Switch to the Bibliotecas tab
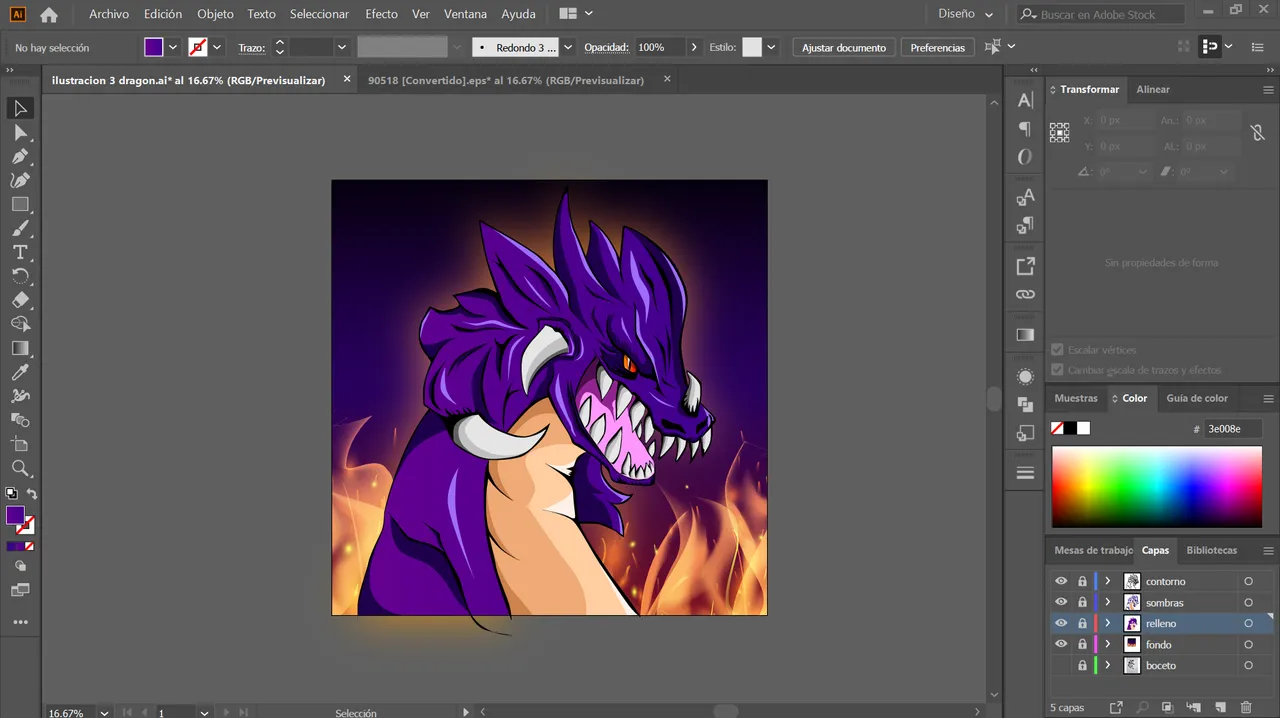Viewport: 1280px width, 718px height. pos(1212,550)
